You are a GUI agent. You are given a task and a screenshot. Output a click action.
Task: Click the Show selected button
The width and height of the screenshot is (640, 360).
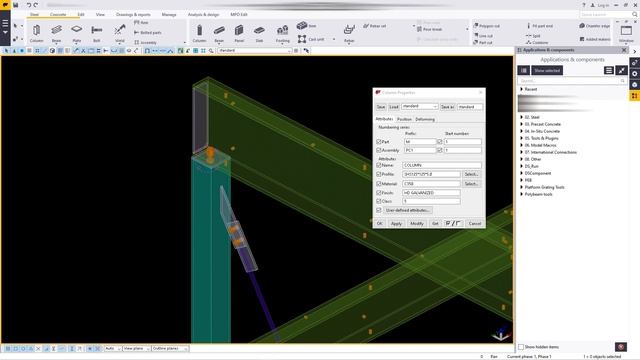tap(547, 71)
